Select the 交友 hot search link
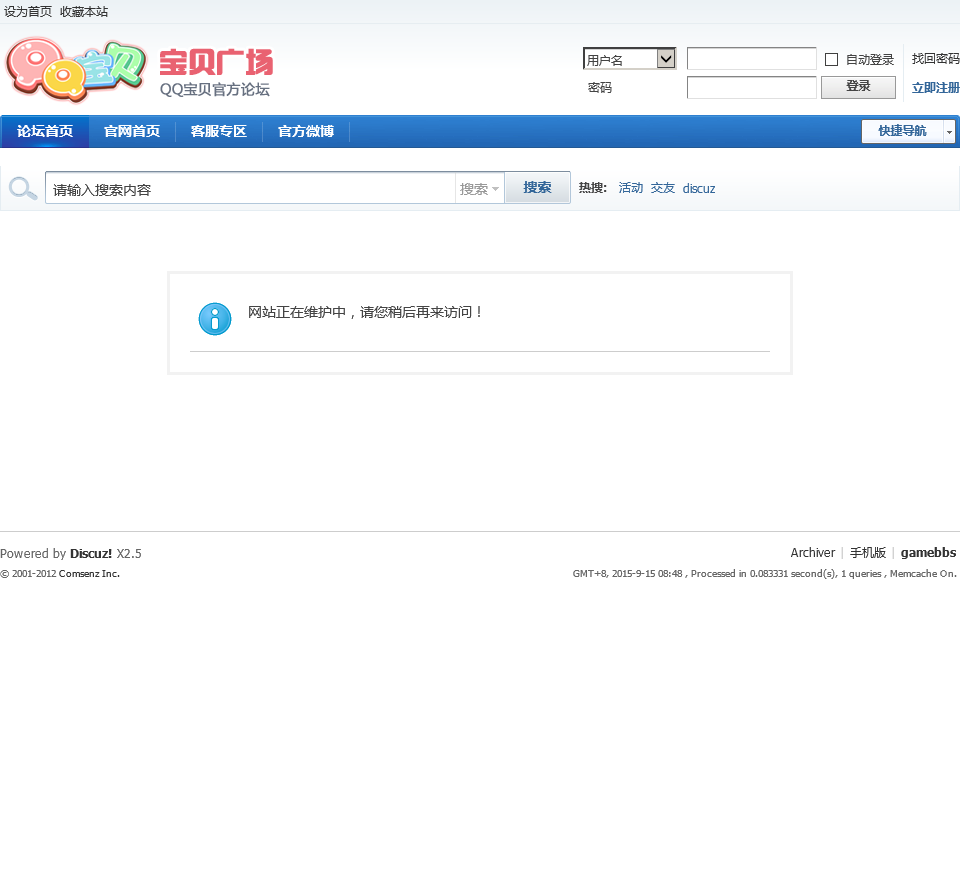Image resolution: width=960 pixels, height=873 pixels. [662, 188]
